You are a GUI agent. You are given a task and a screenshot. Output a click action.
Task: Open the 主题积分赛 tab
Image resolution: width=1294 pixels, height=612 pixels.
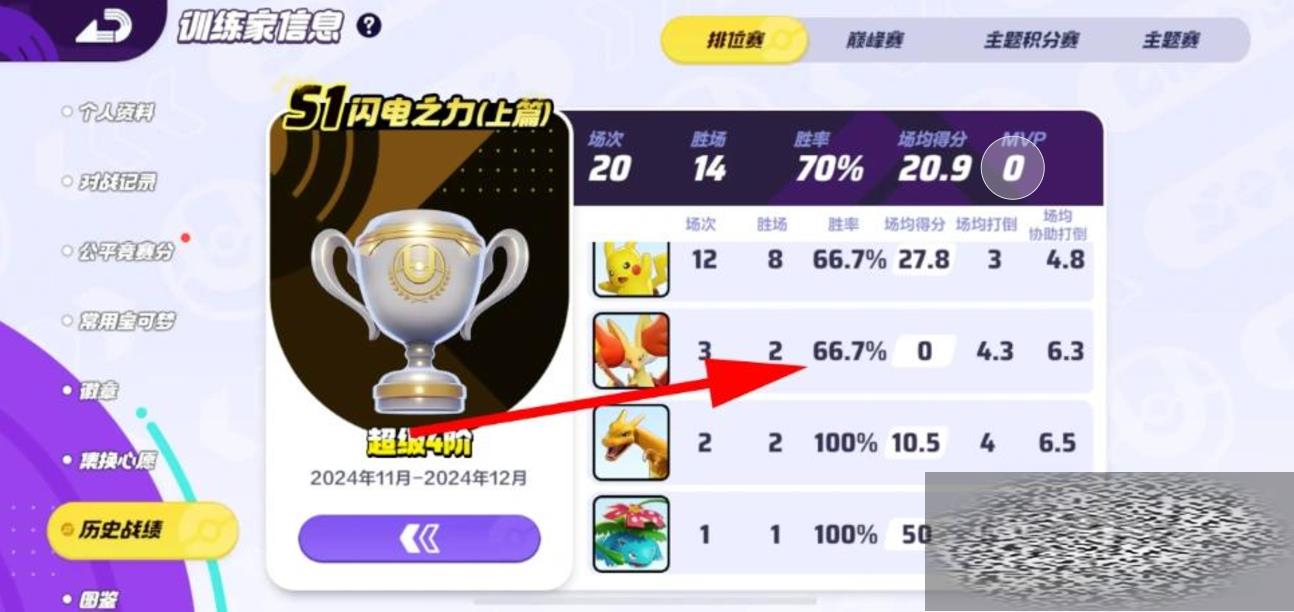pos(1031,40)
